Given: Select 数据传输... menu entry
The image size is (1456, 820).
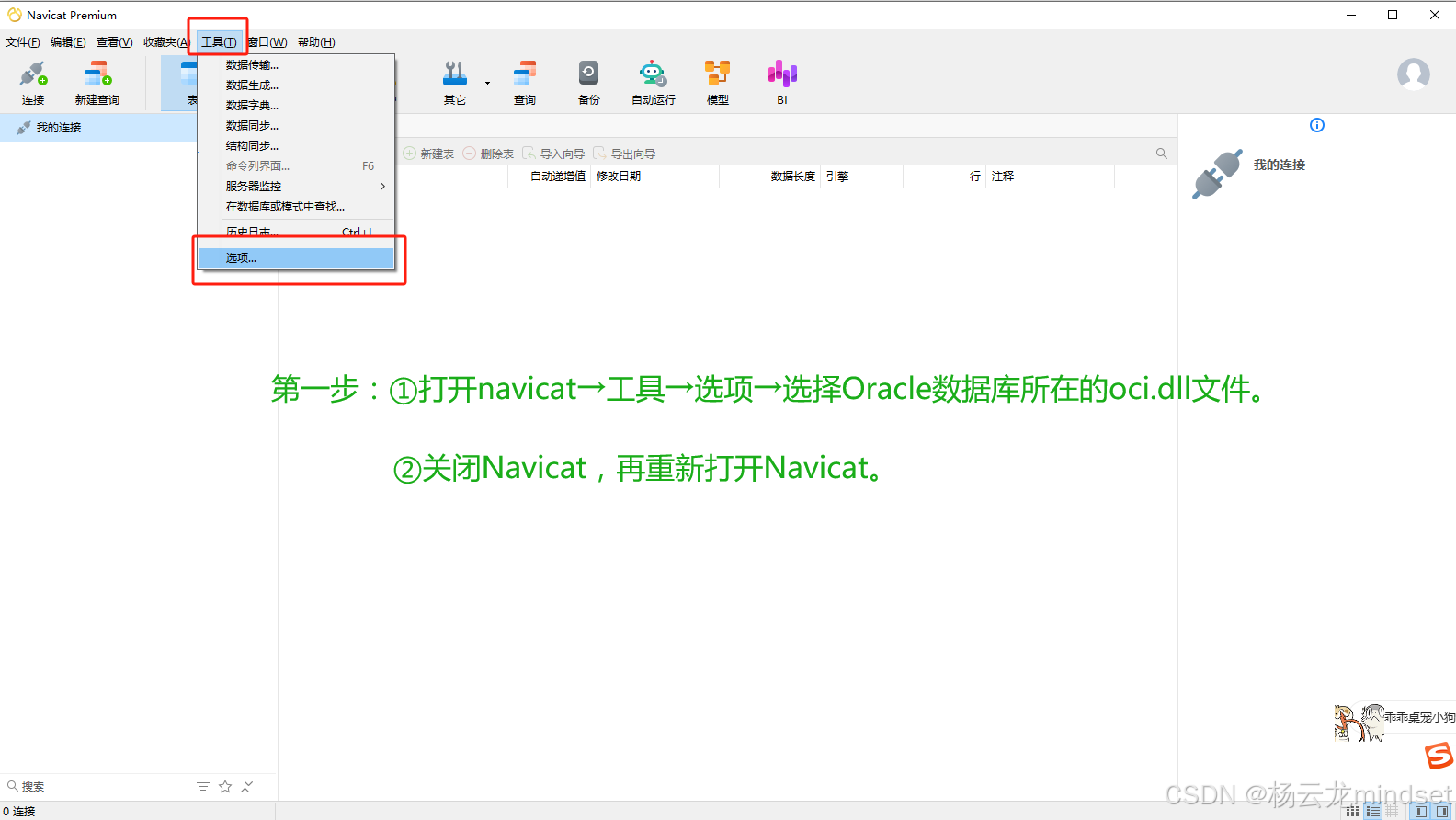Looking at the screenshot, I should click(x=296, y=64).
